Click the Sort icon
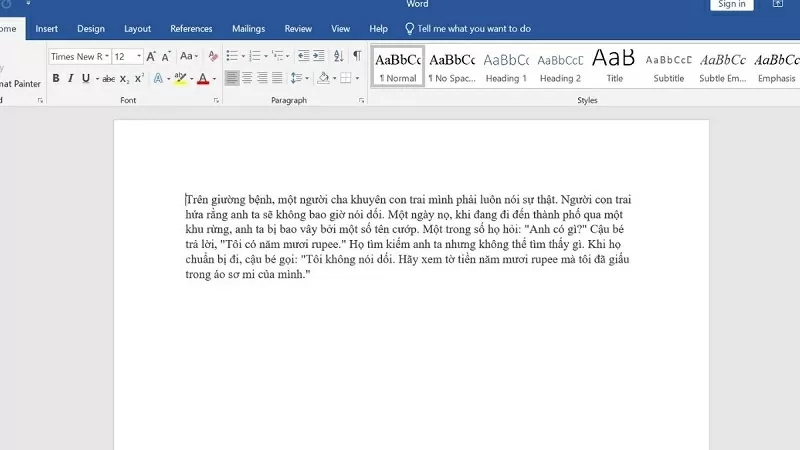This screenshot has height=450, width=800. click(x=339, y=56)
